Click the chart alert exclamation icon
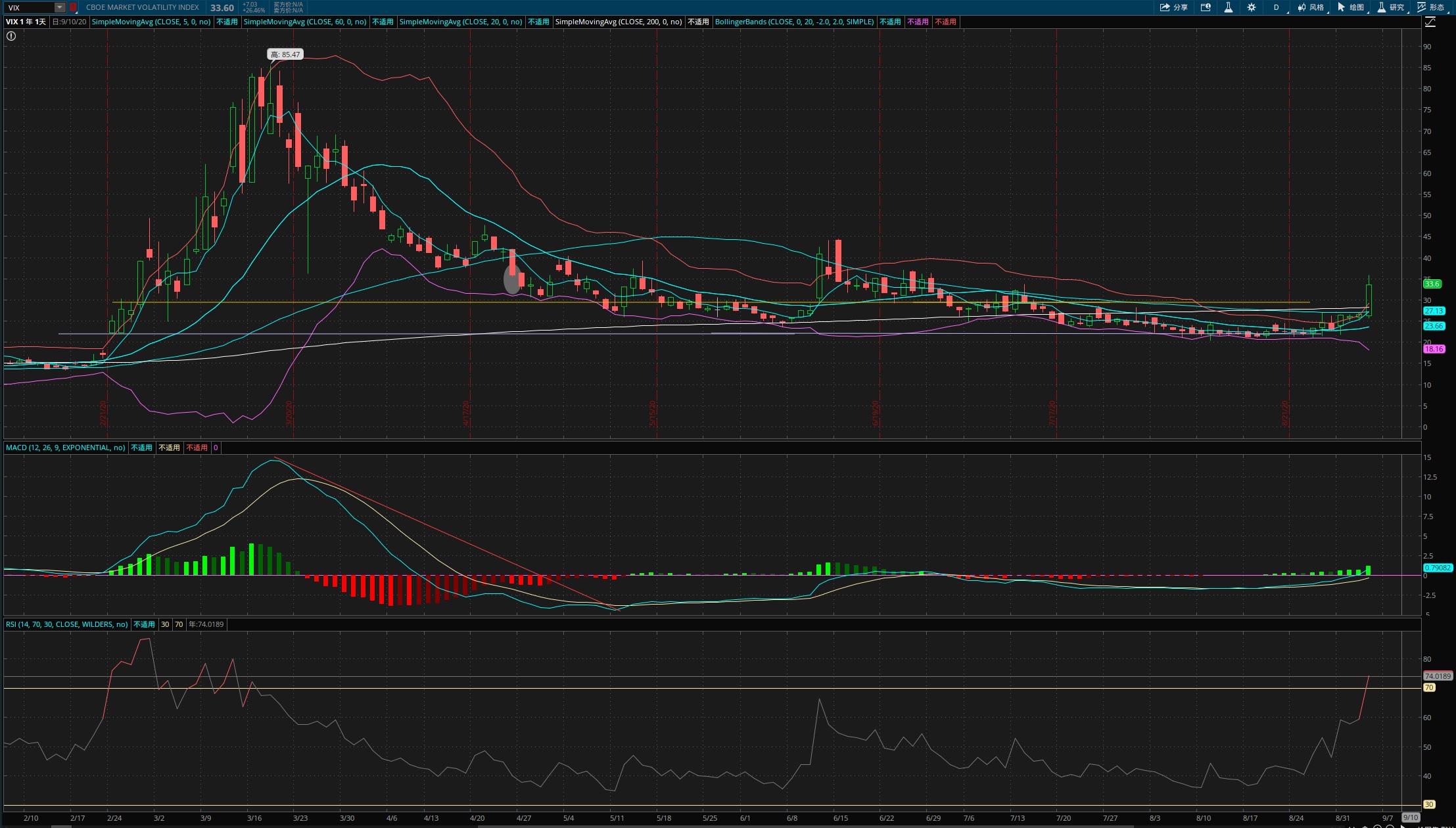 point(11,36)
